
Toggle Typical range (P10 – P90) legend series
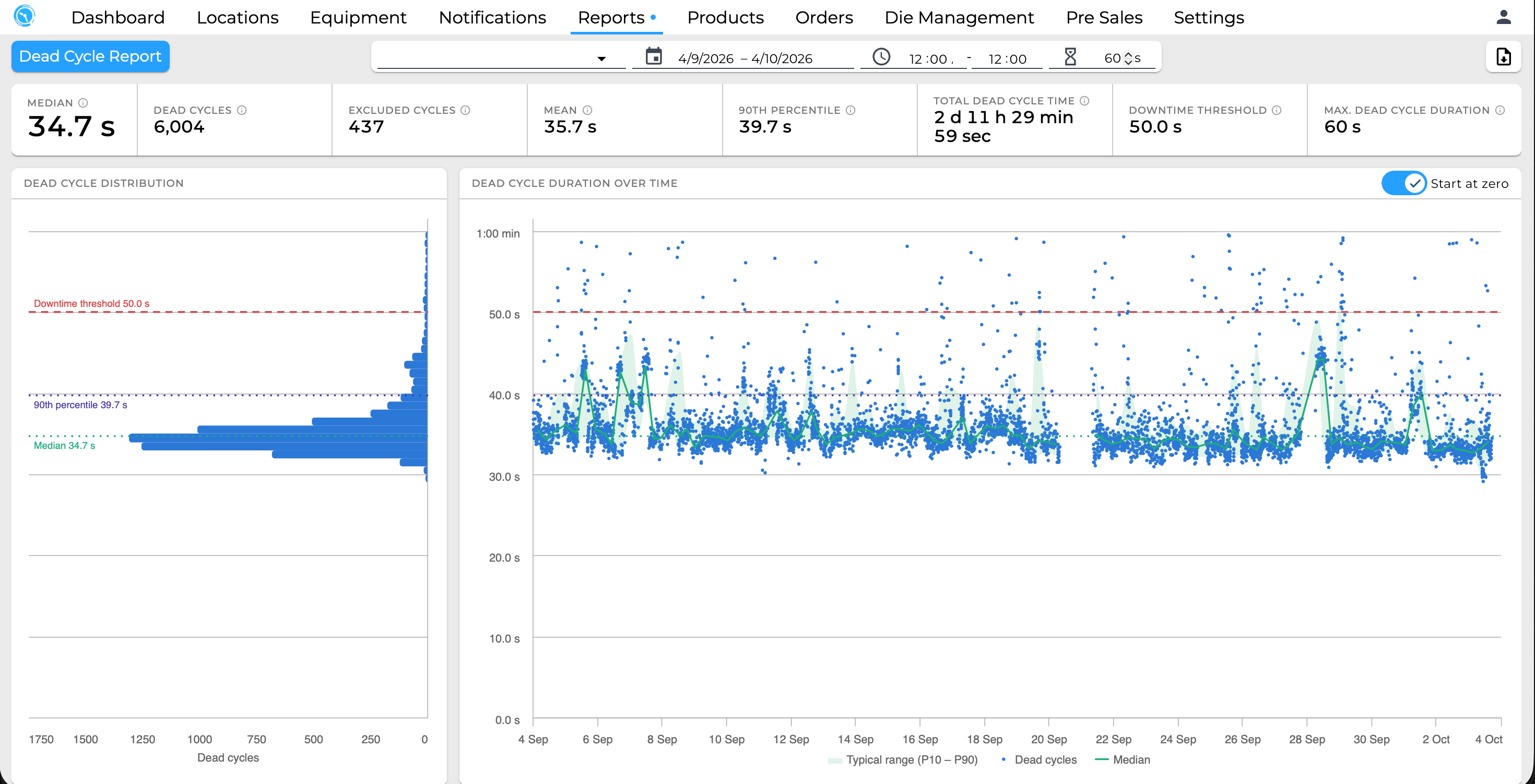coord(902,759)
